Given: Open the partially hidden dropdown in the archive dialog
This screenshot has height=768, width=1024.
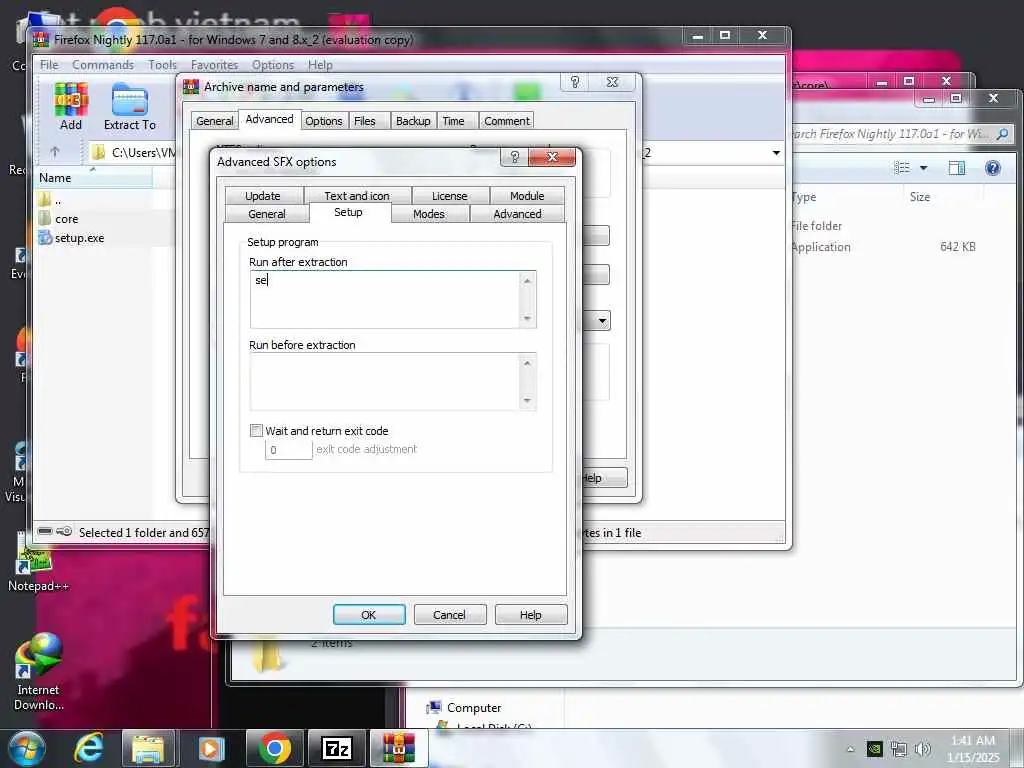Looking at the screenshot, I should (x=602, y=321).
